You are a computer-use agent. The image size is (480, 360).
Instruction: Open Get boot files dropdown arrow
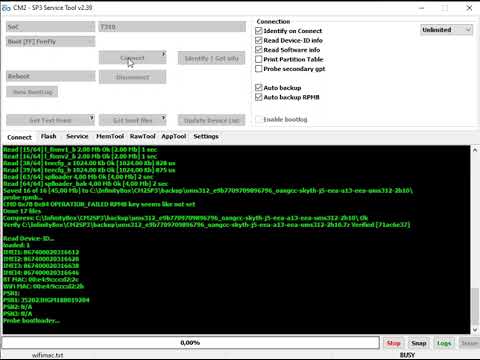(163, 118)
